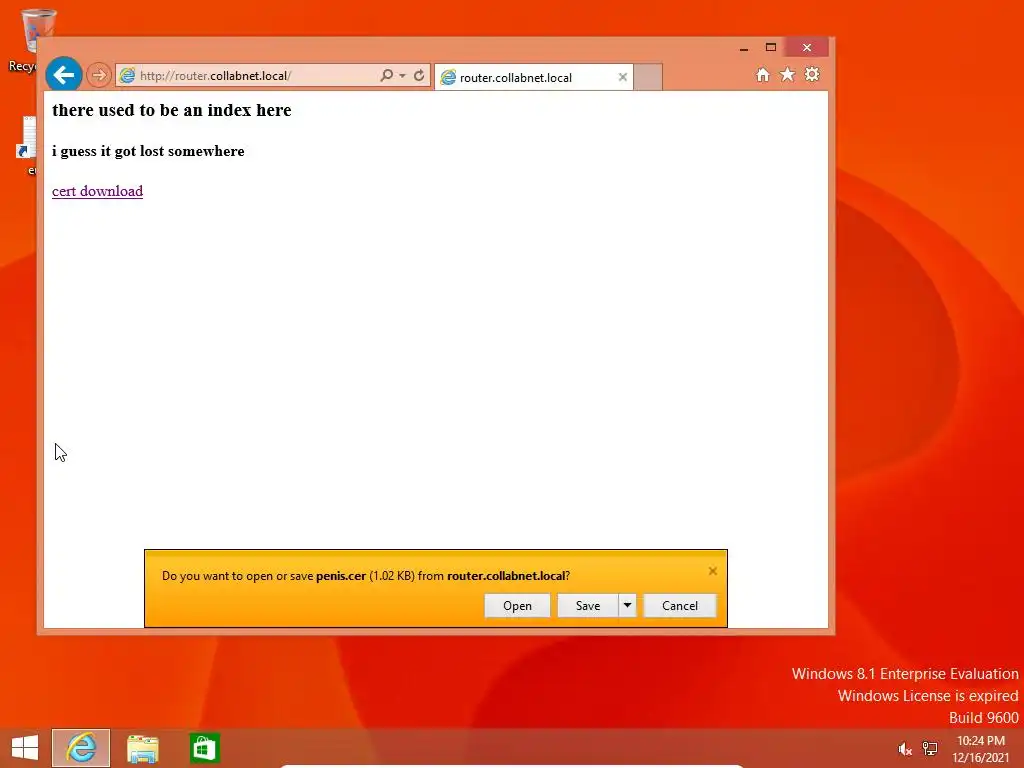
Task: Click the muted volume tray icon
Action: 904,749
